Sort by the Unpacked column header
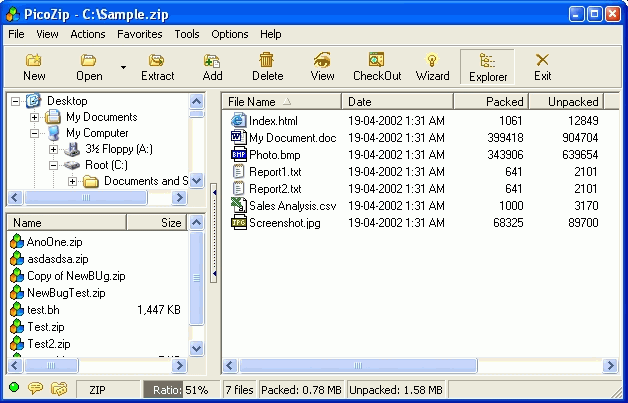The width and height of the screenshot is (628, 403). coord(567,102)
